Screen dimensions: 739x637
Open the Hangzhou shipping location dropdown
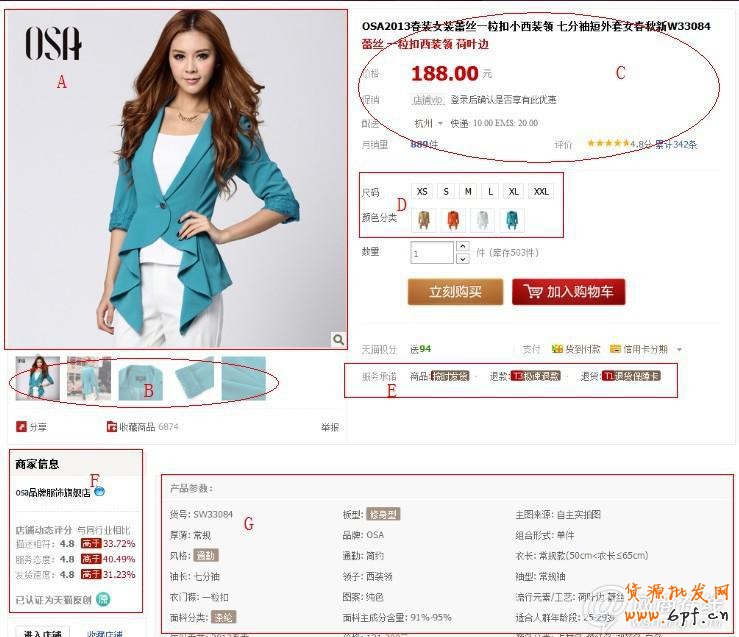pyautogui.click(x=428, y=123)
